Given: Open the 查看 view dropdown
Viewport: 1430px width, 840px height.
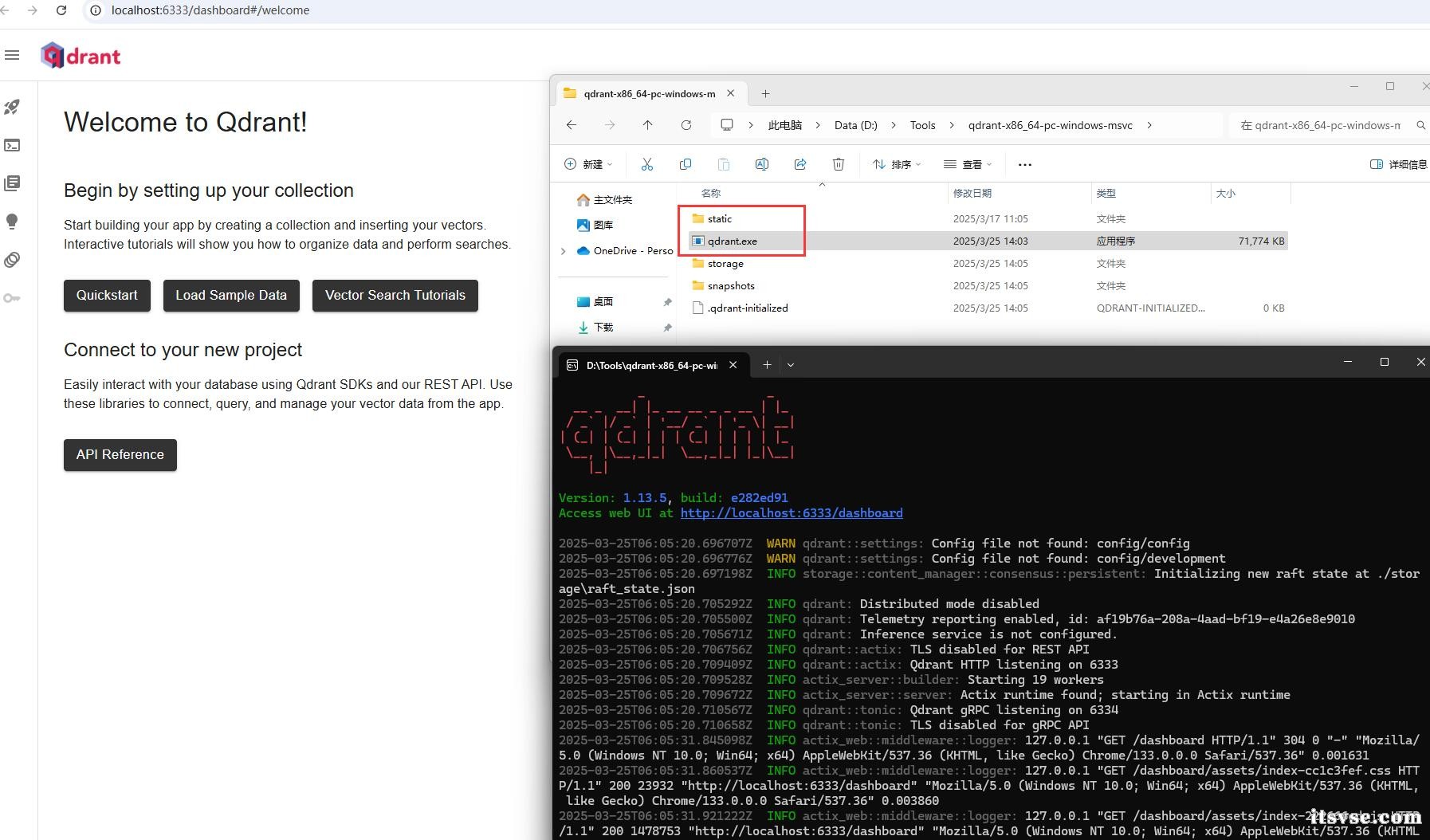Looking at the screenshot, I should point(968,164).
